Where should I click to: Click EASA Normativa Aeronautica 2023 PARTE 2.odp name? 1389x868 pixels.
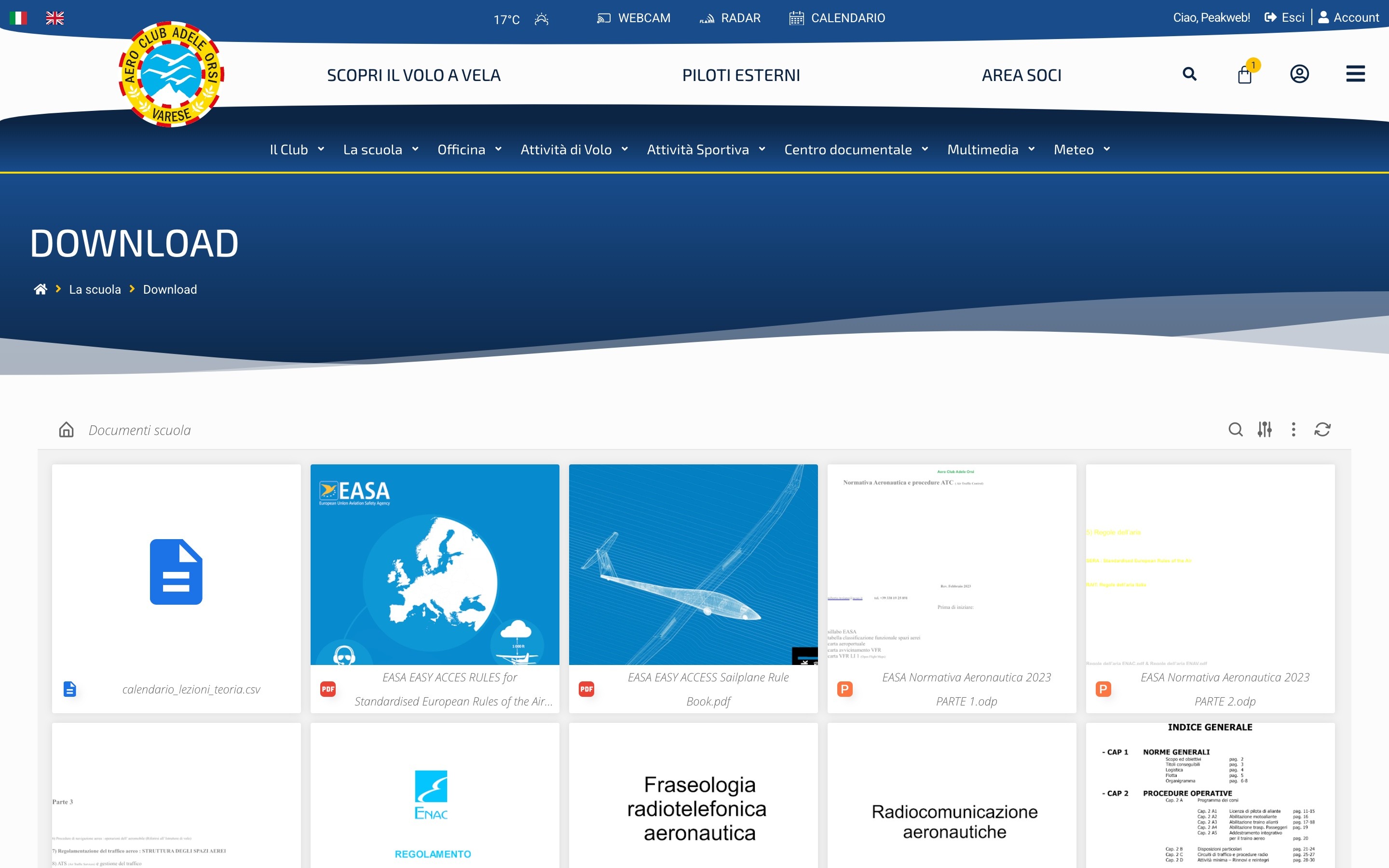[x=1225, y=690]
